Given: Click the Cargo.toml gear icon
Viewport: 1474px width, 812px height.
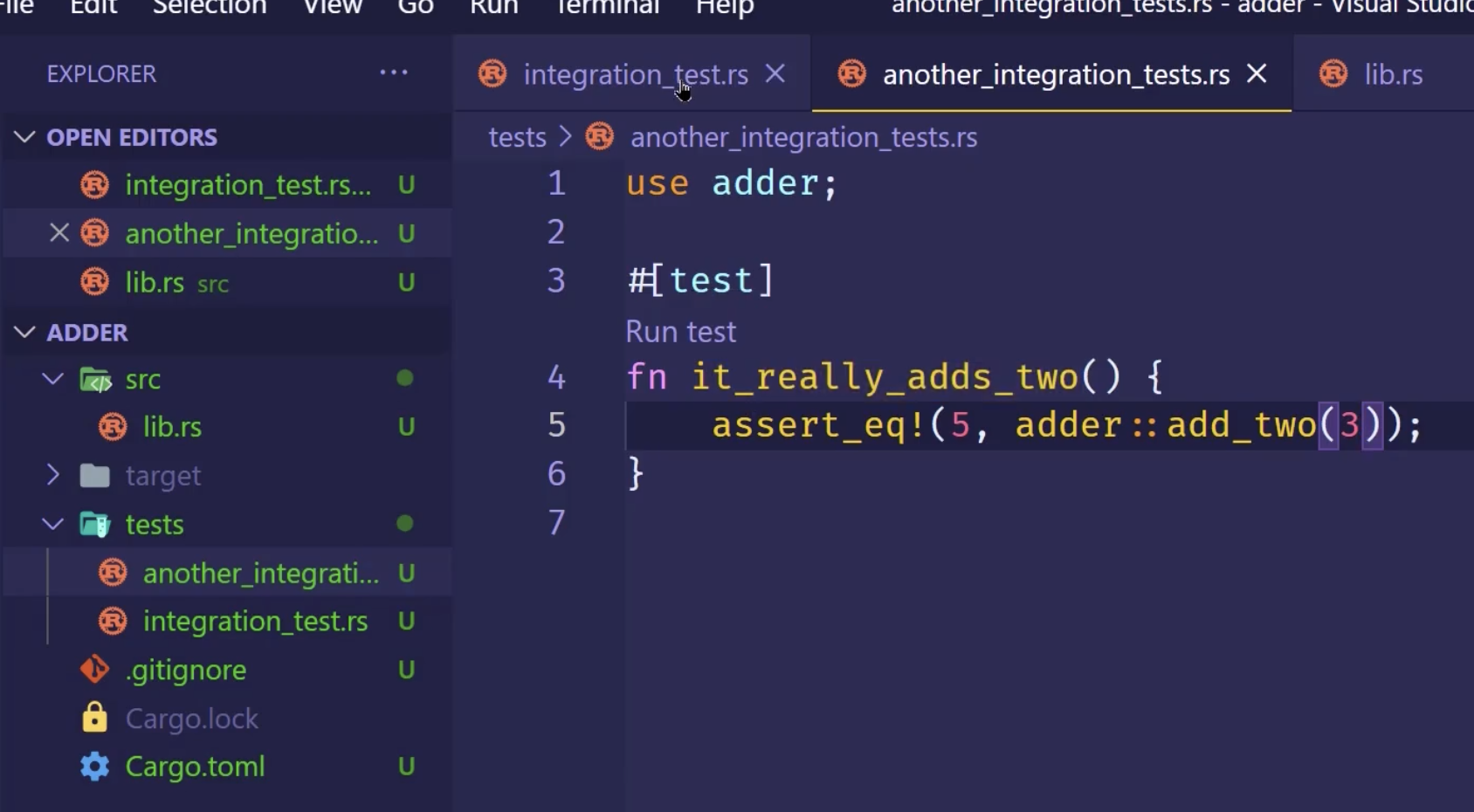Looking at the screenshot, I should tap(94, 767).
